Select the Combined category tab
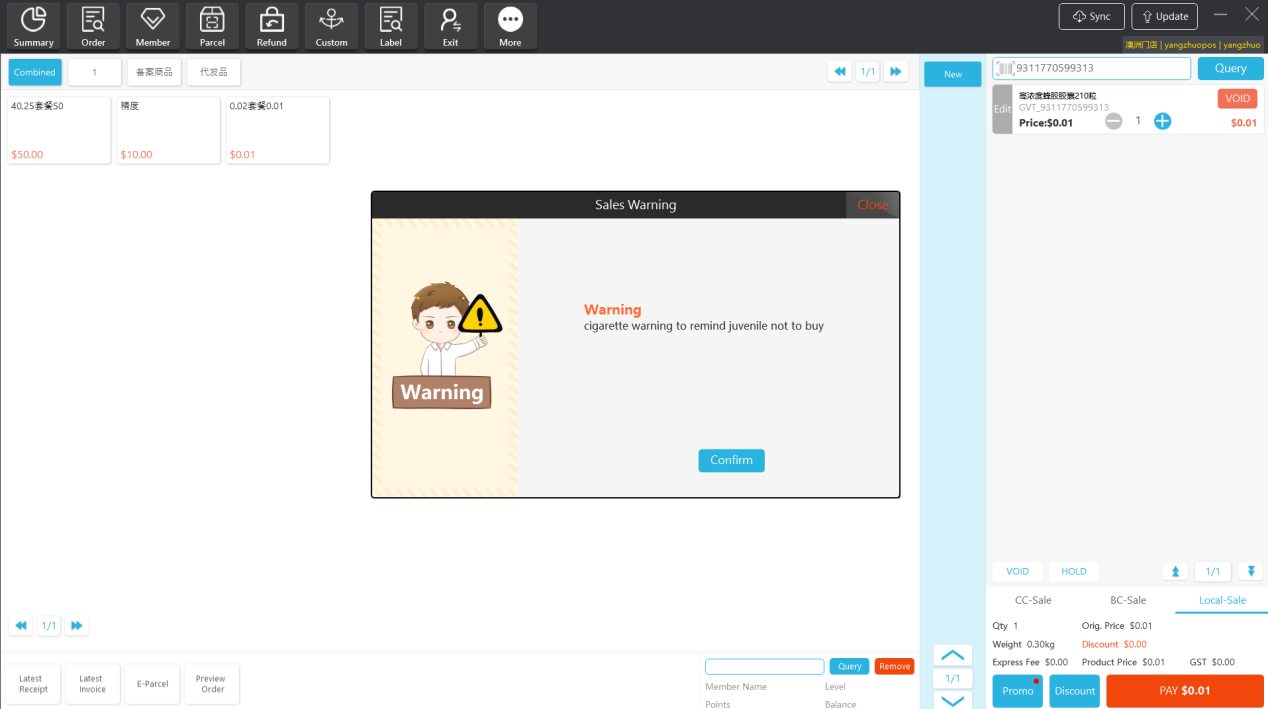Image resolution: width=1268 pixels, height=709 pixels. [x=35, y=72]
